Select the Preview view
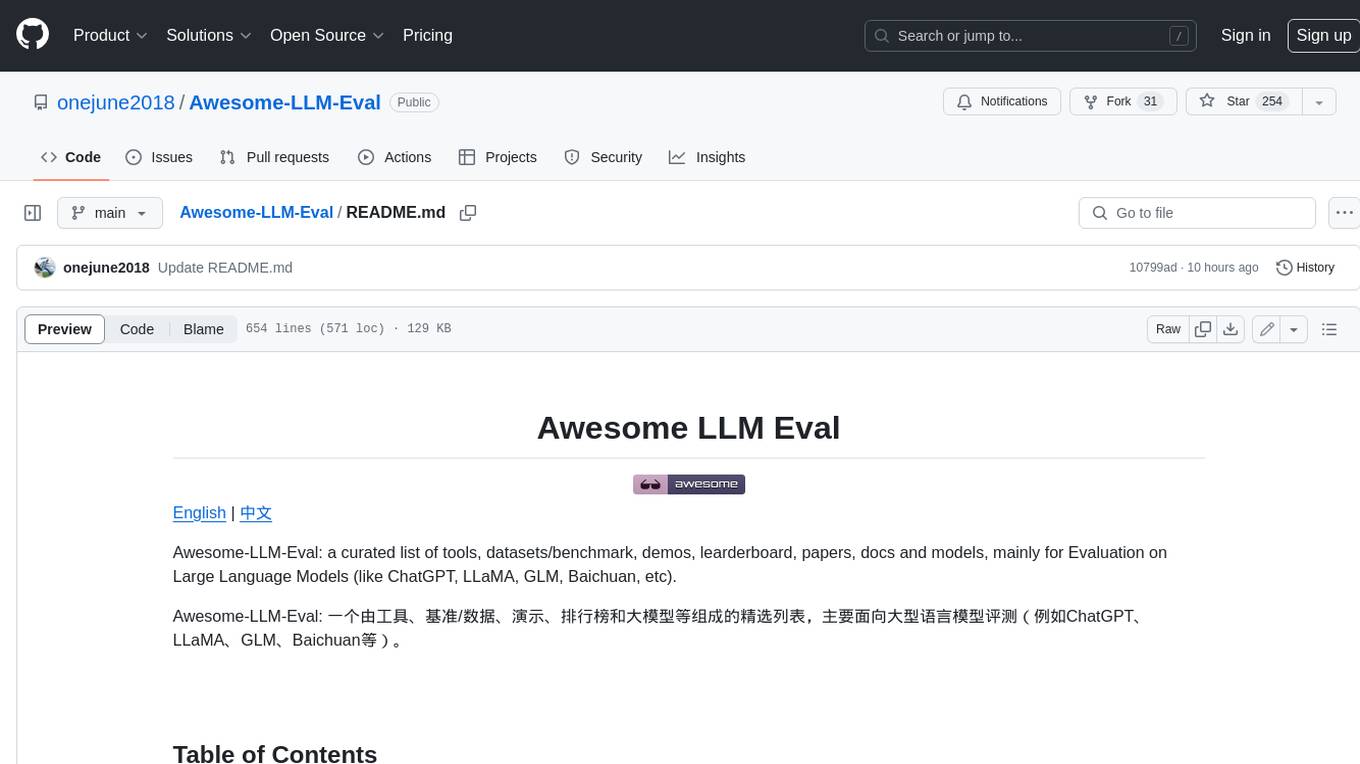 click(64, 329)
